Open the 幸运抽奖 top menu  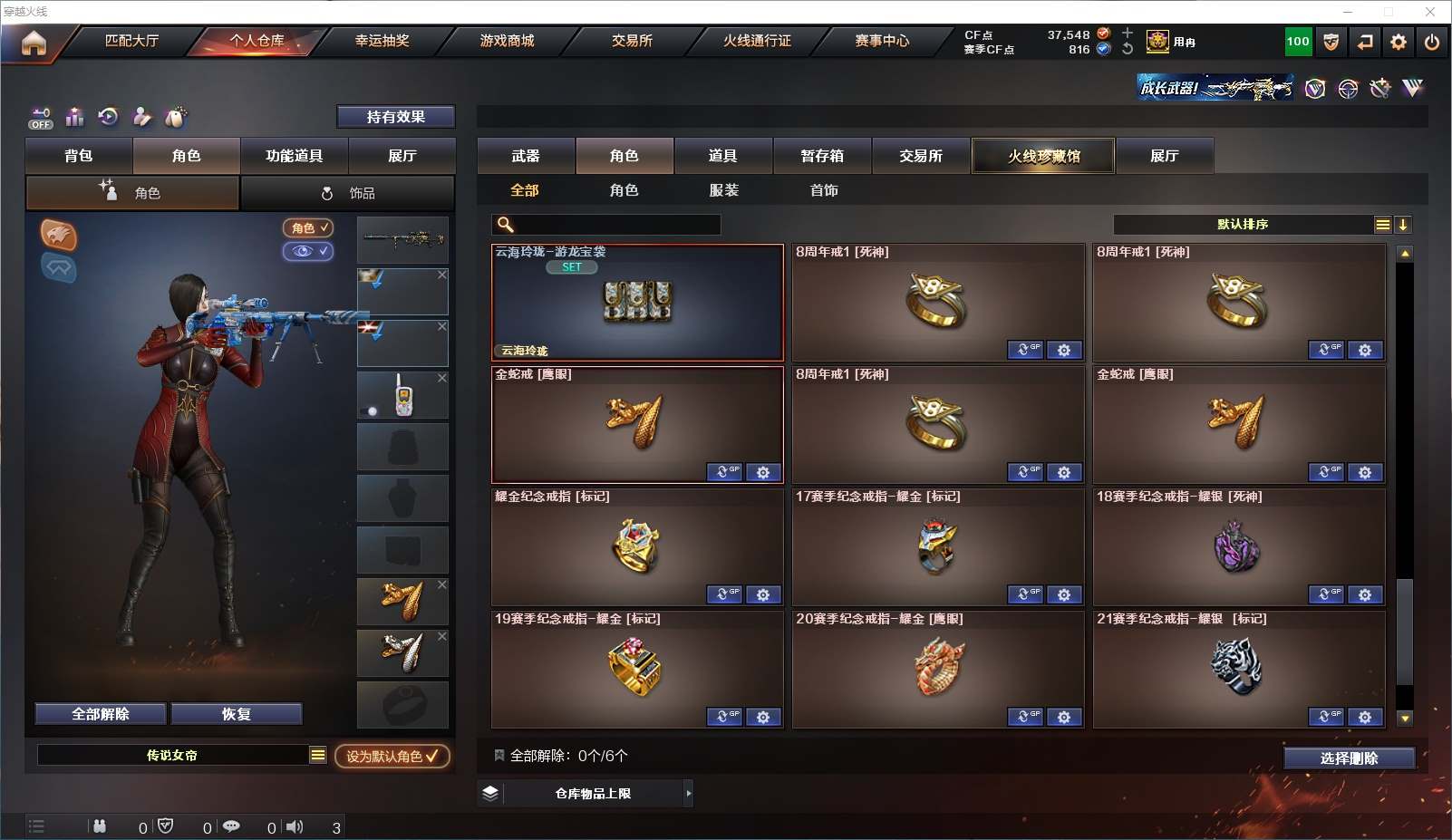tap(382, 41)
